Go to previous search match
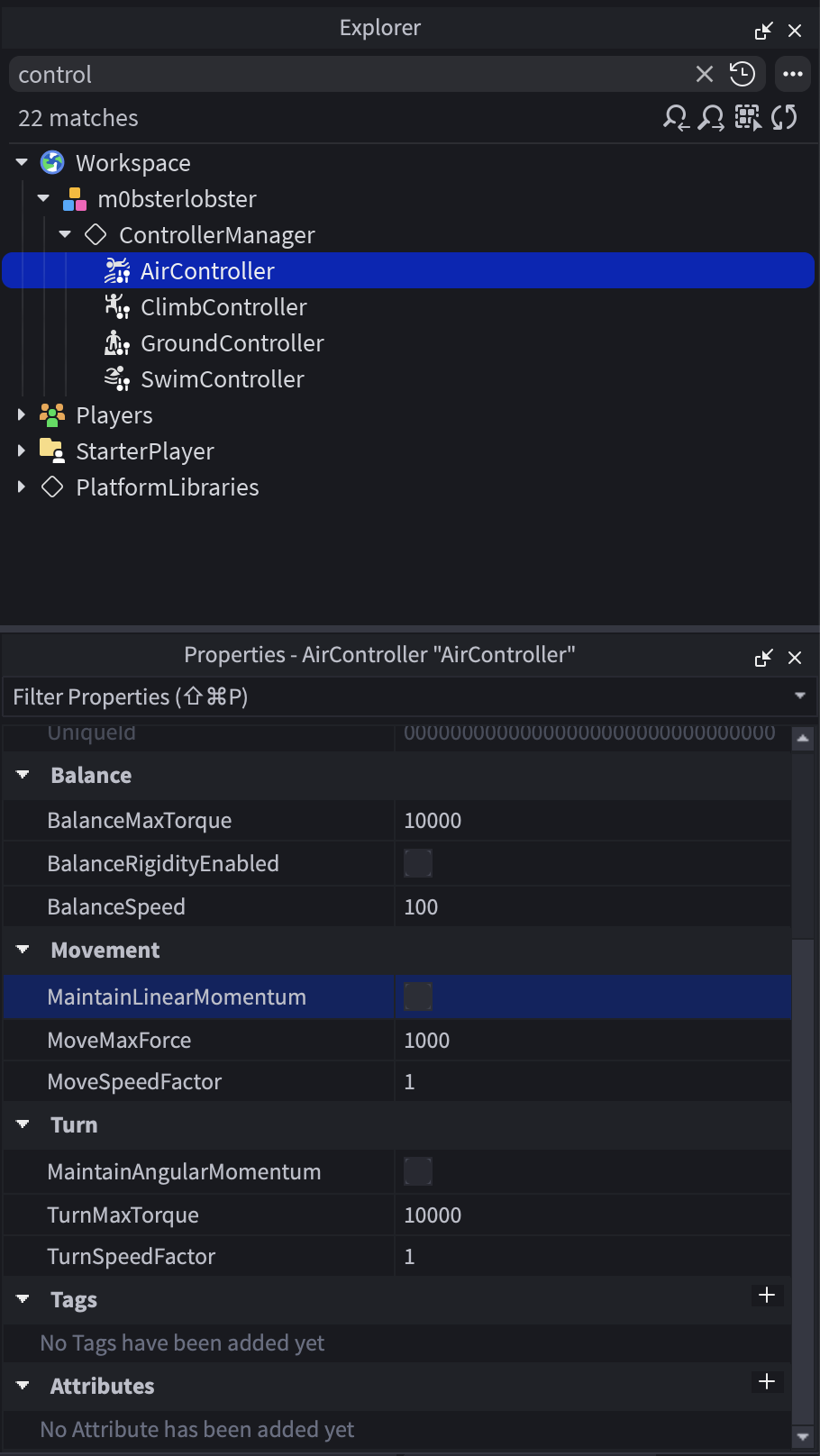820x1456 pixels. click(676, 118)
